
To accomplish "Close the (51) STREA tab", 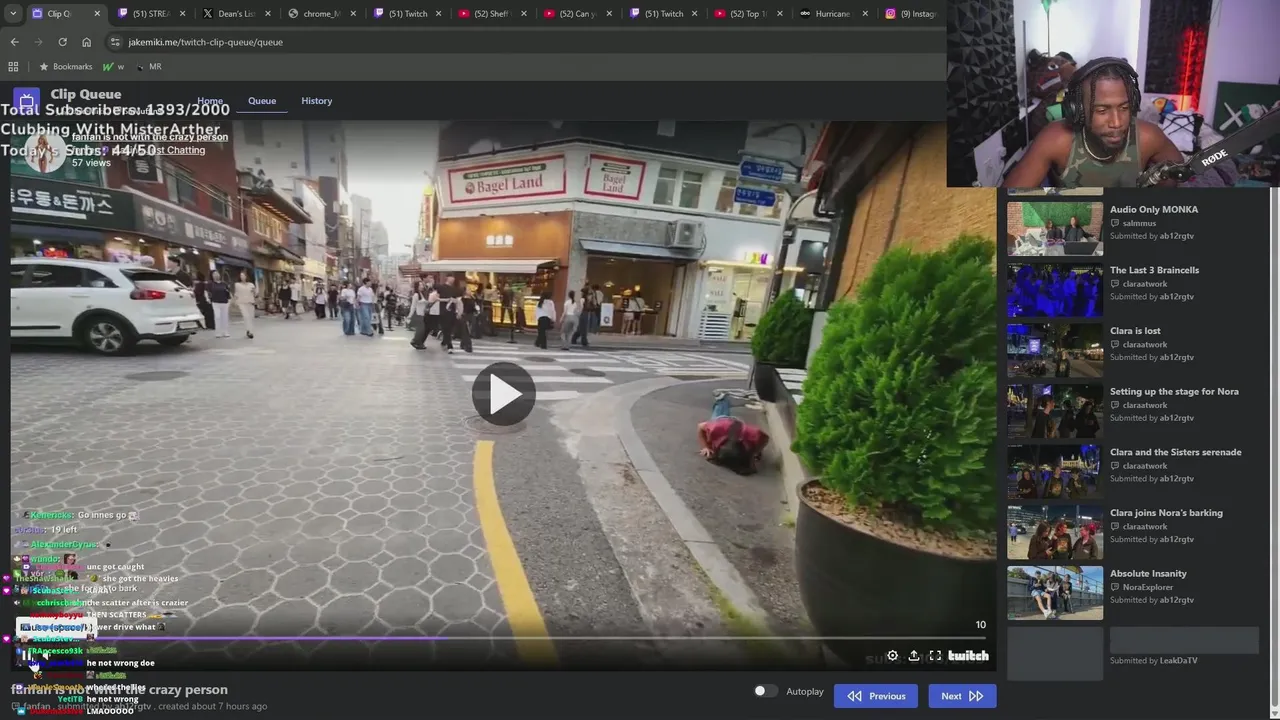I will point(182,14).
